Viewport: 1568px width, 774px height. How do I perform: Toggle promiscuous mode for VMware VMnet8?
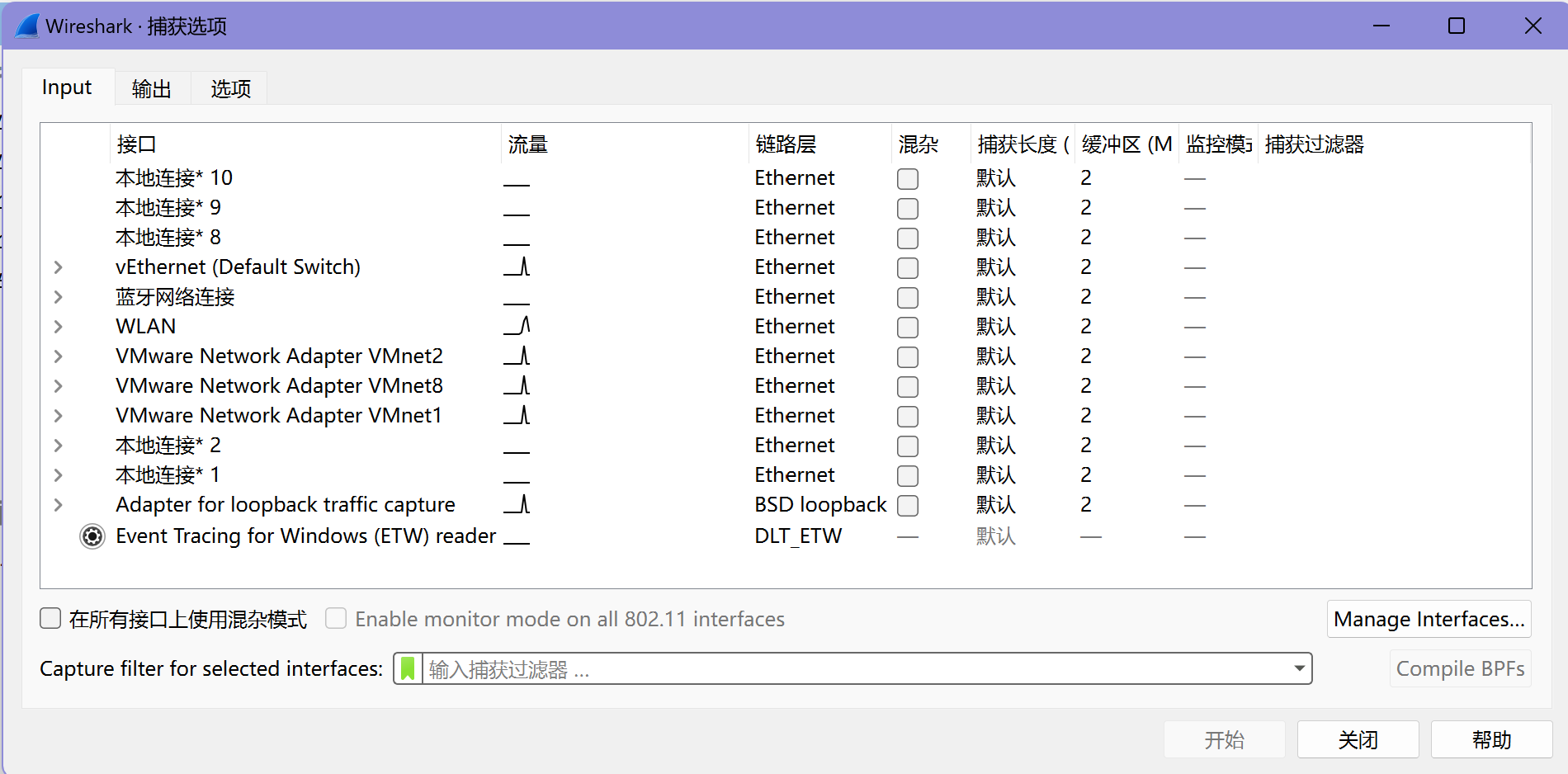point(908,387)
